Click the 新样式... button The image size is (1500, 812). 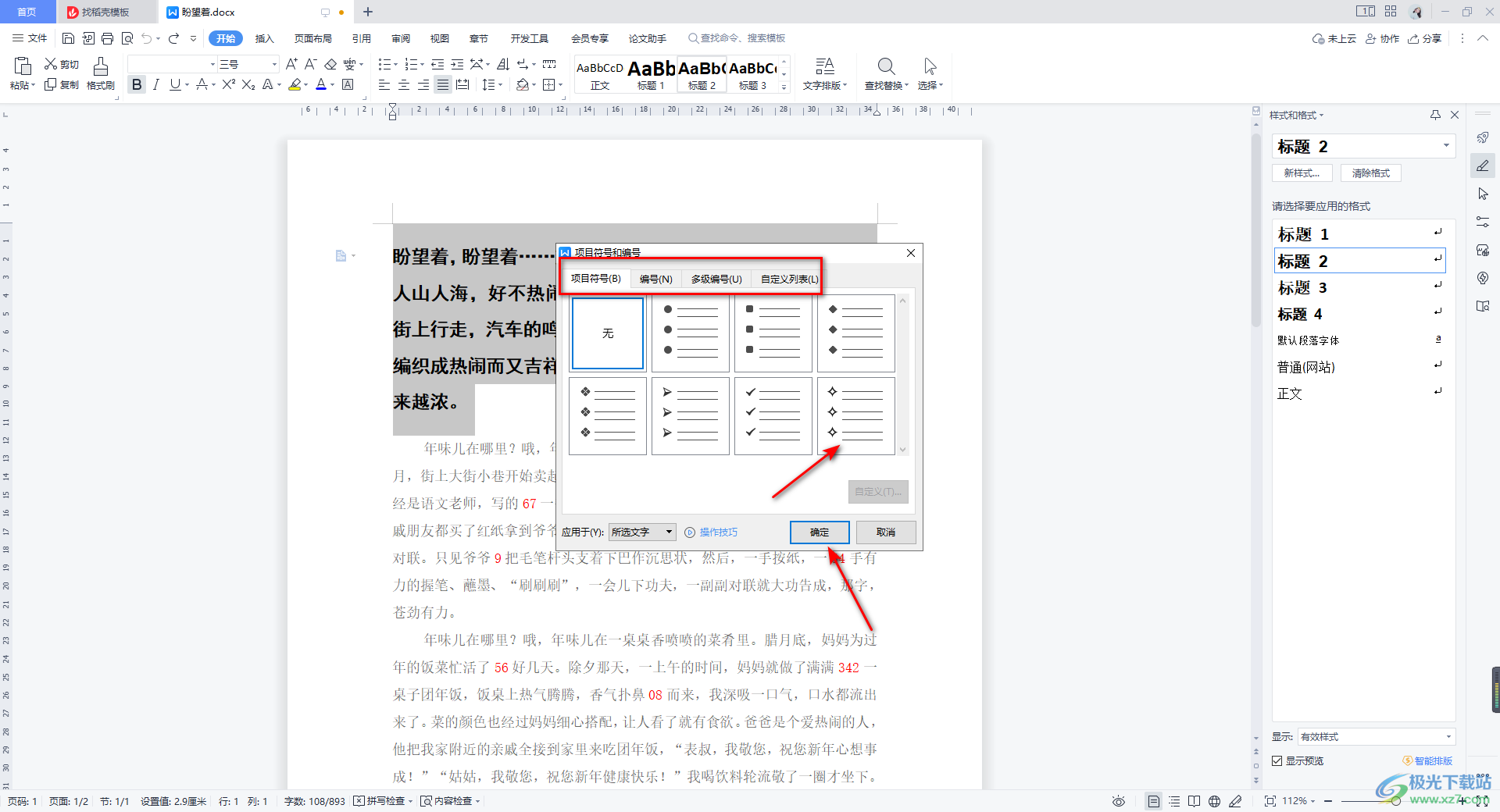[1302, 173]
